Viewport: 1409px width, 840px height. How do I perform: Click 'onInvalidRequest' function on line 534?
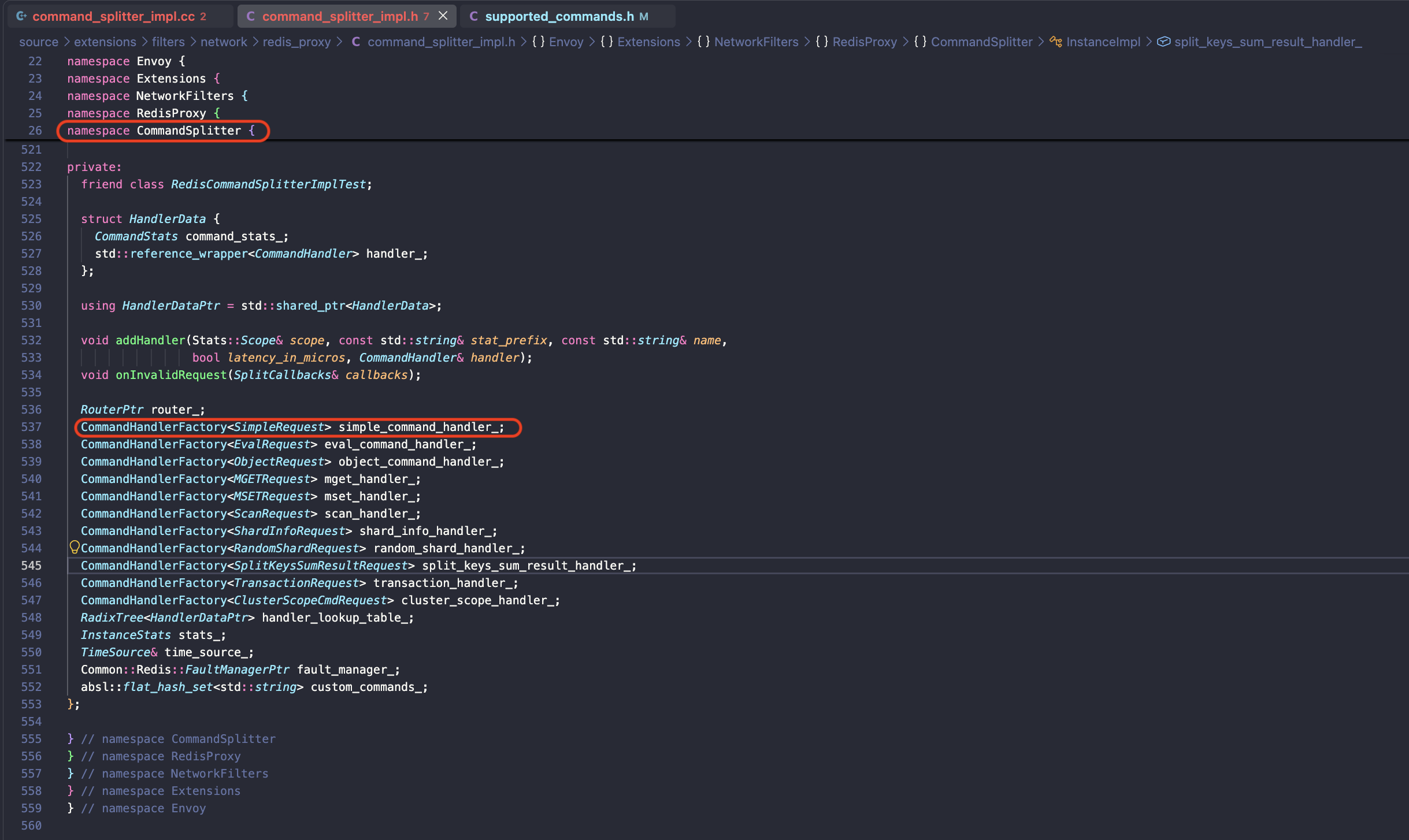tap(171, 375)
